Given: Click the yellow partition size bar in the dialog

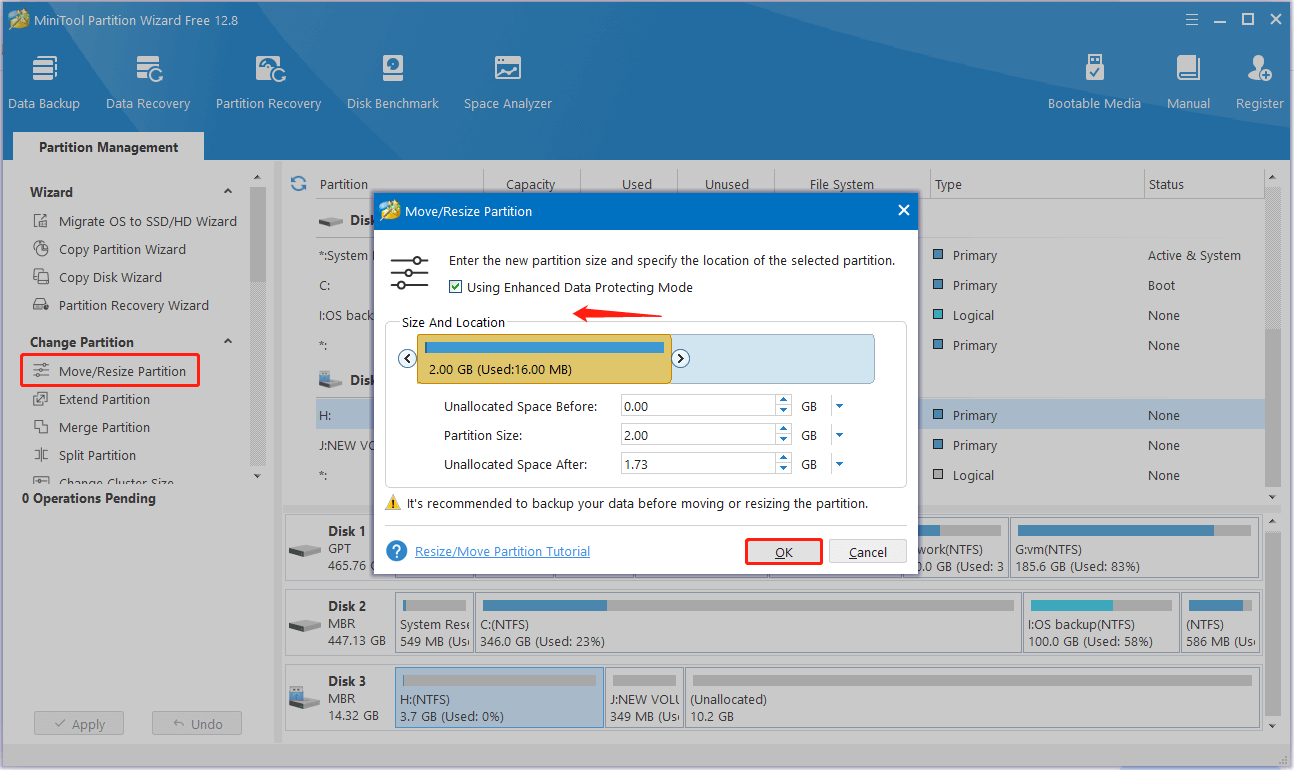Looking at the screenshot, I should (x=544, y=359).
